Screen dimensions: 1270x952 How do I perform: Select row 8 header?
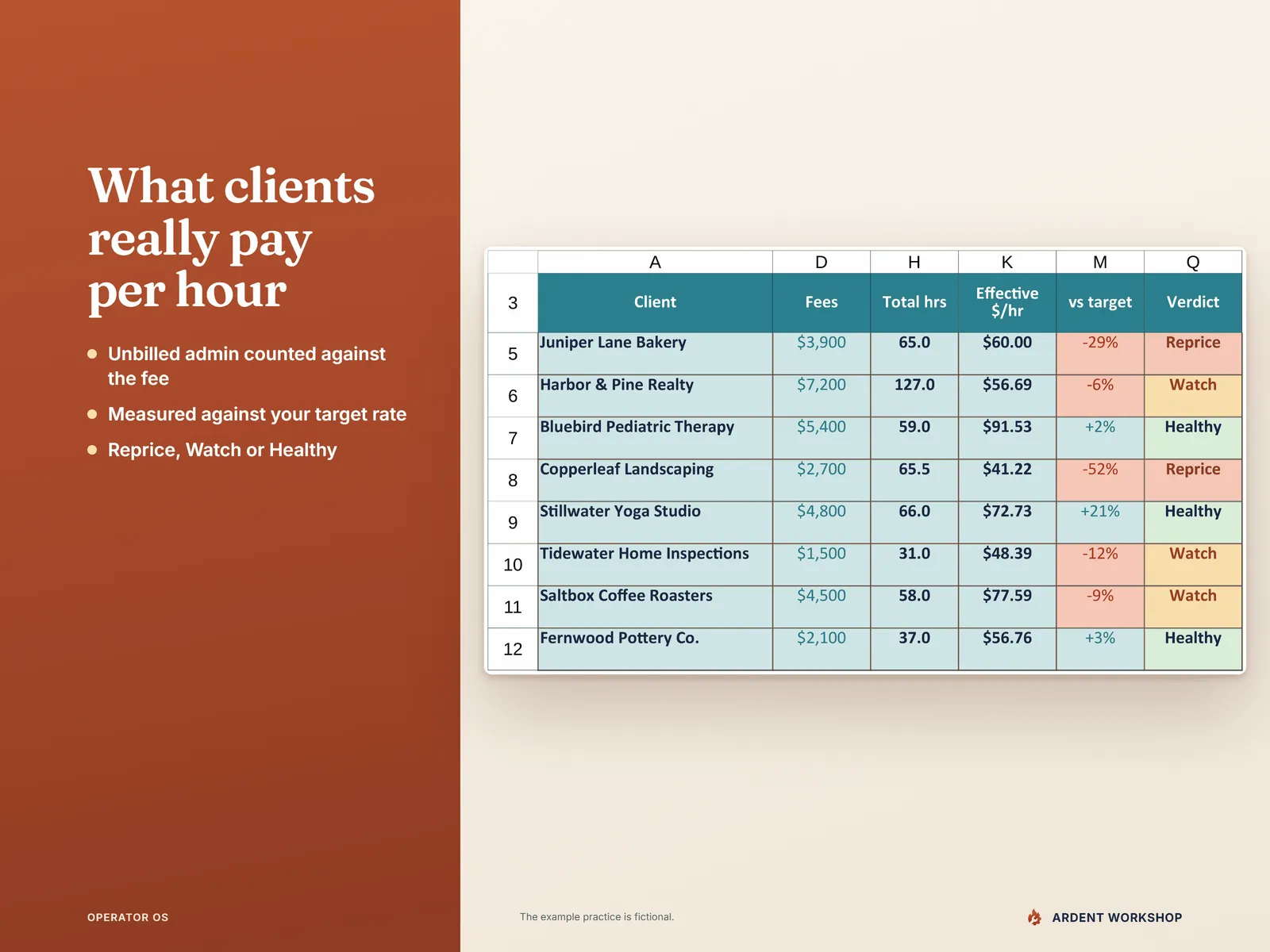tap(513, 480)
